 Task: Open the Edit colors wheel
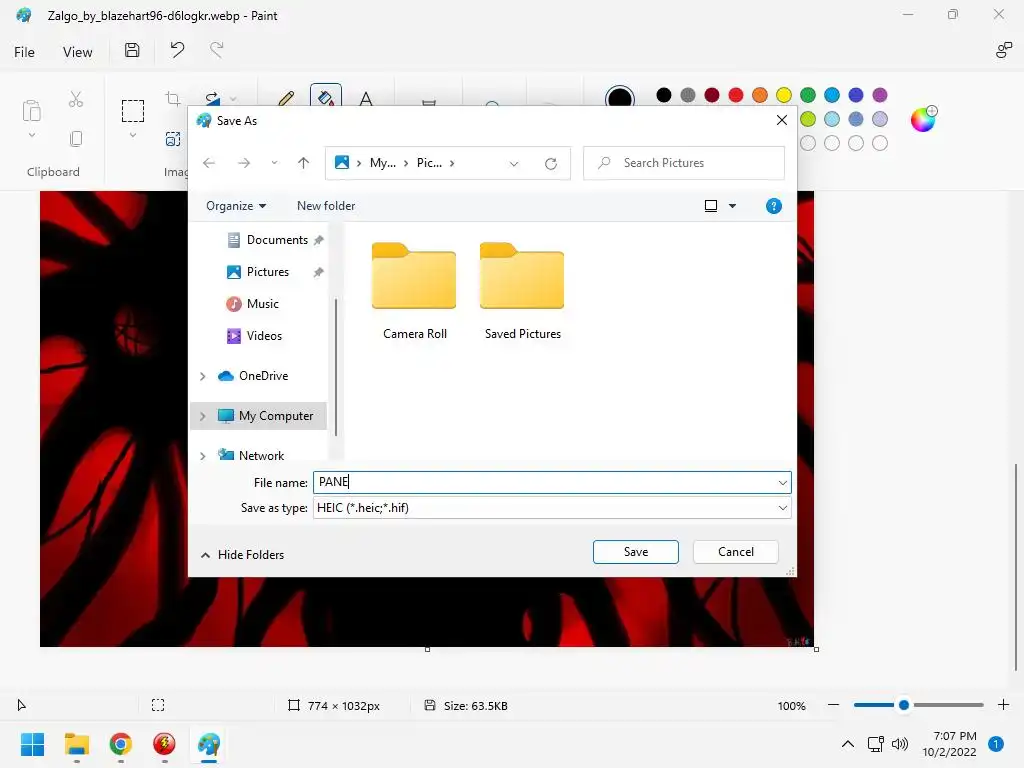(923, 120)
